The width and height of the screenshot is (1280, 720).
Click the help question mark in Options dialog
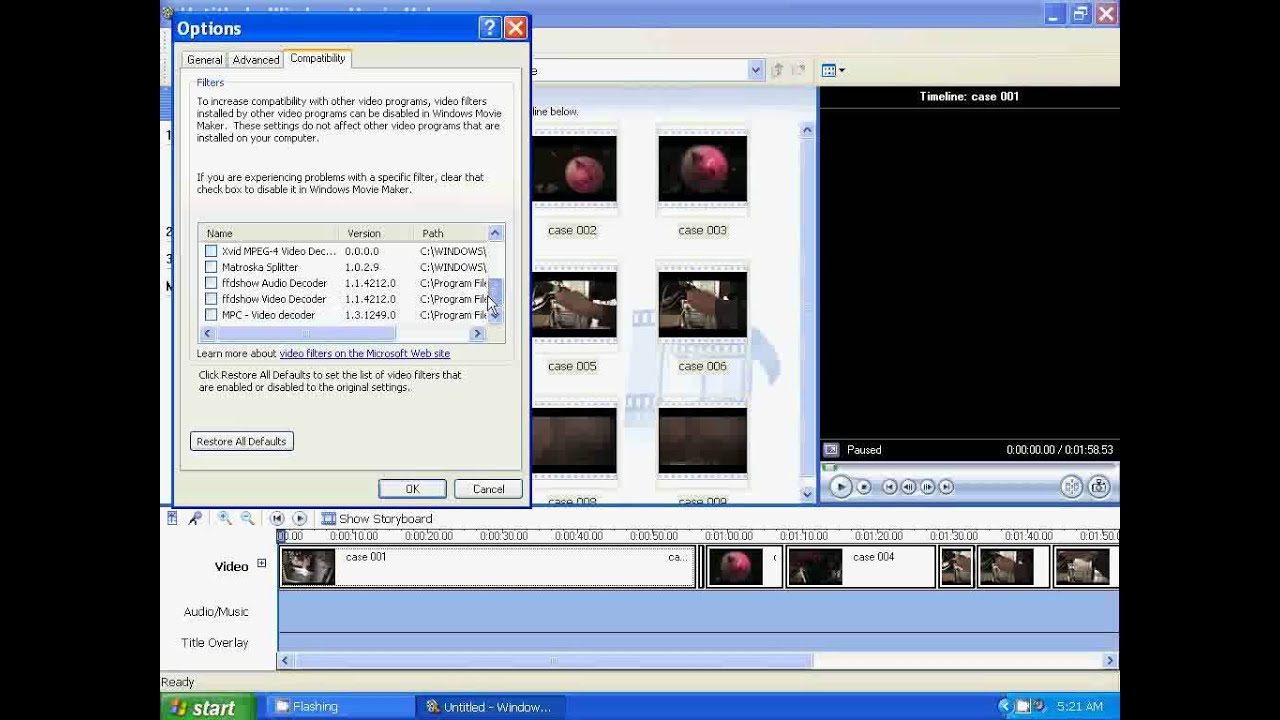coord(489,28)
